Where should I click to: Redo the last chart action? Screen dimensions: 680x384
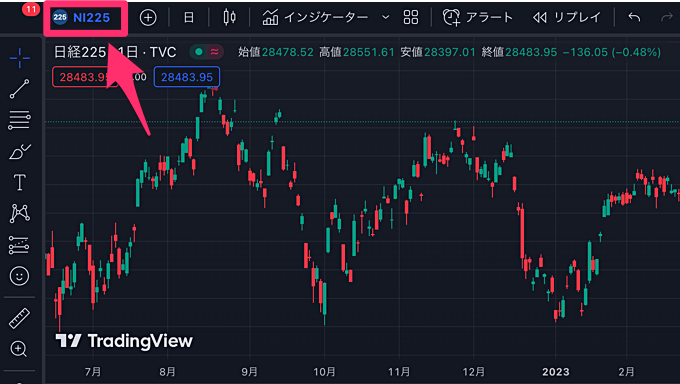tap(666, 18)
